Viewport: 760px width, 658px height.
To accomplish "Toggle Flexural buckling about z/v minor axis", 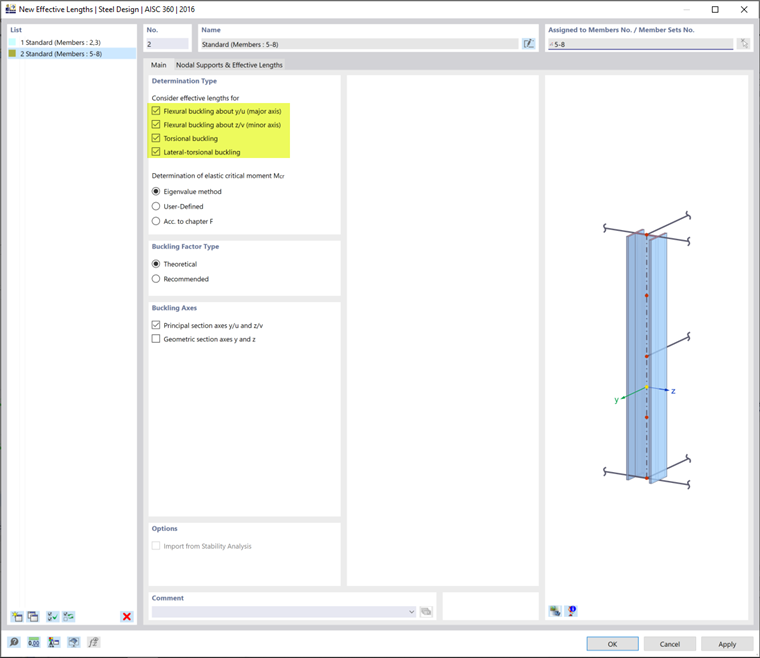I will [156, 125].
